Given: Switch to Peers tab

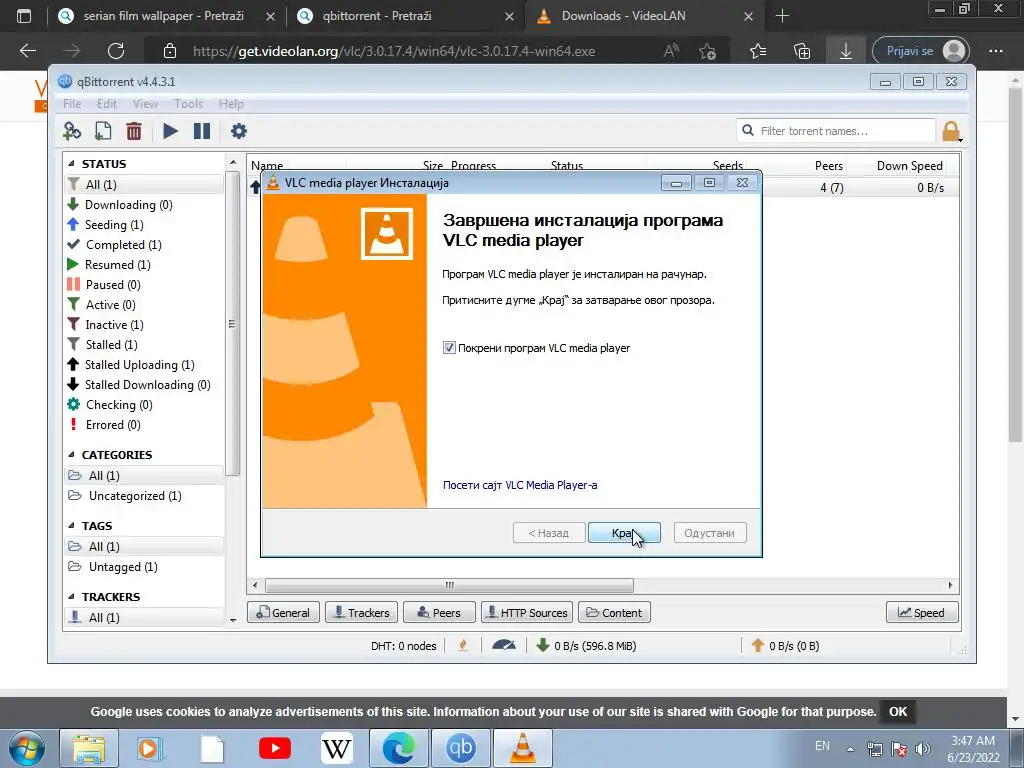Looking at the screenshot, I should tap(438, 613).
